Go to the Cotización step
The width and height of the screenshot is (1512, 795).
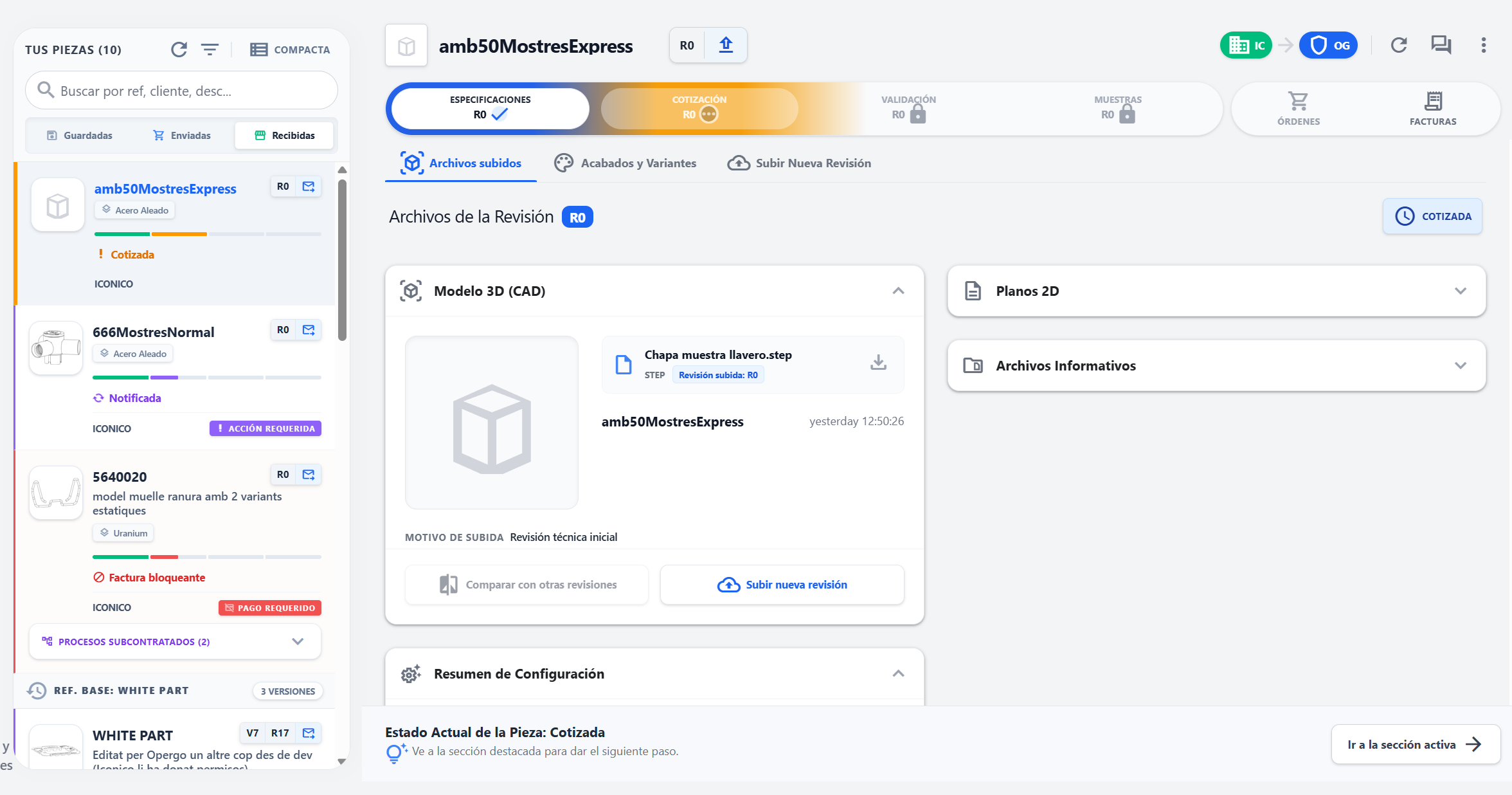coord(699,108)
